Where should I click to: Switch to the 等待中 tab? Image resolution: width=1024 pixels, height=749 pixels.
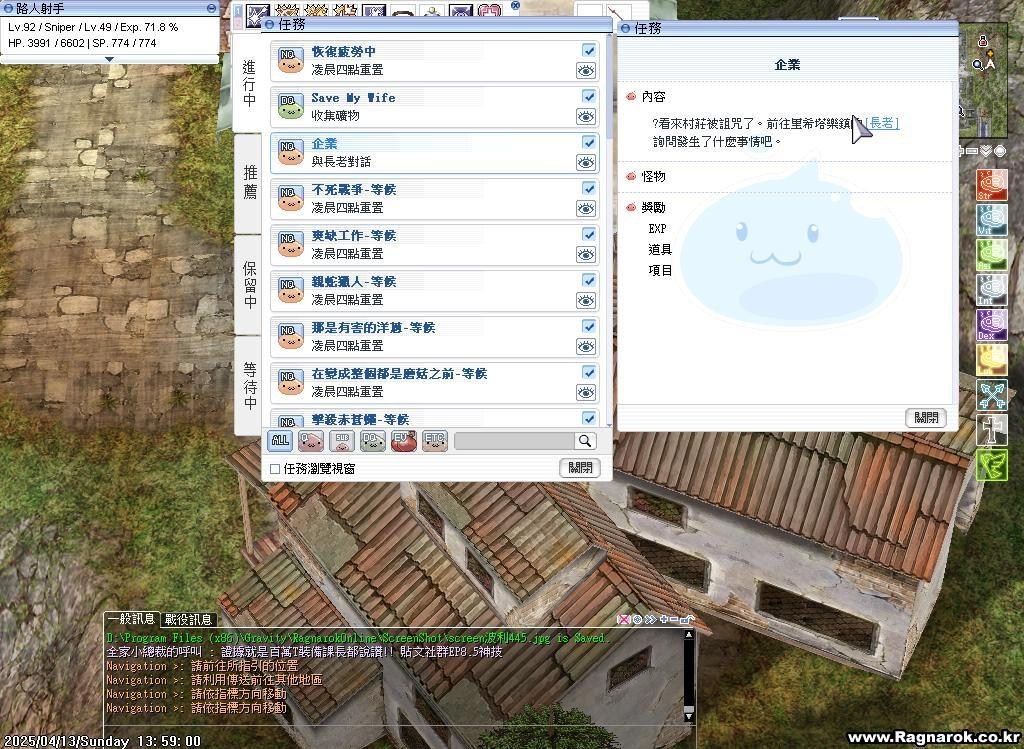pyautogui.click(x=249, y=385)
